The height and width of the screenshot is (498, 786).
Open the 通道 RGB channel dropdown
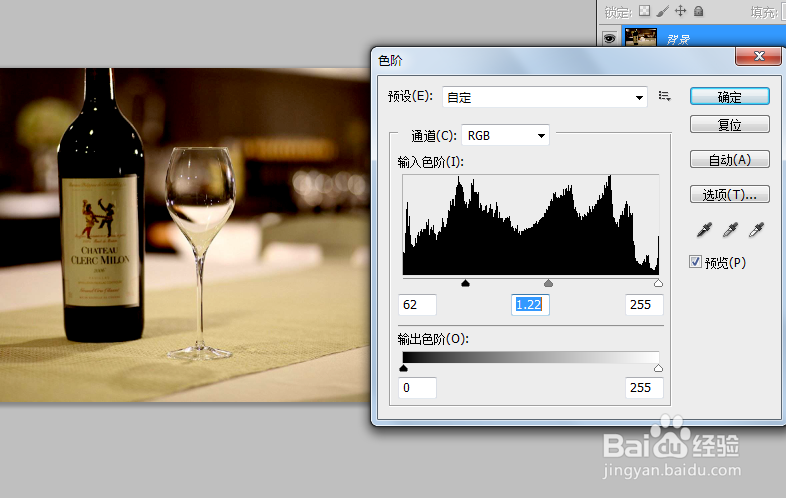[x=505, y=135]
